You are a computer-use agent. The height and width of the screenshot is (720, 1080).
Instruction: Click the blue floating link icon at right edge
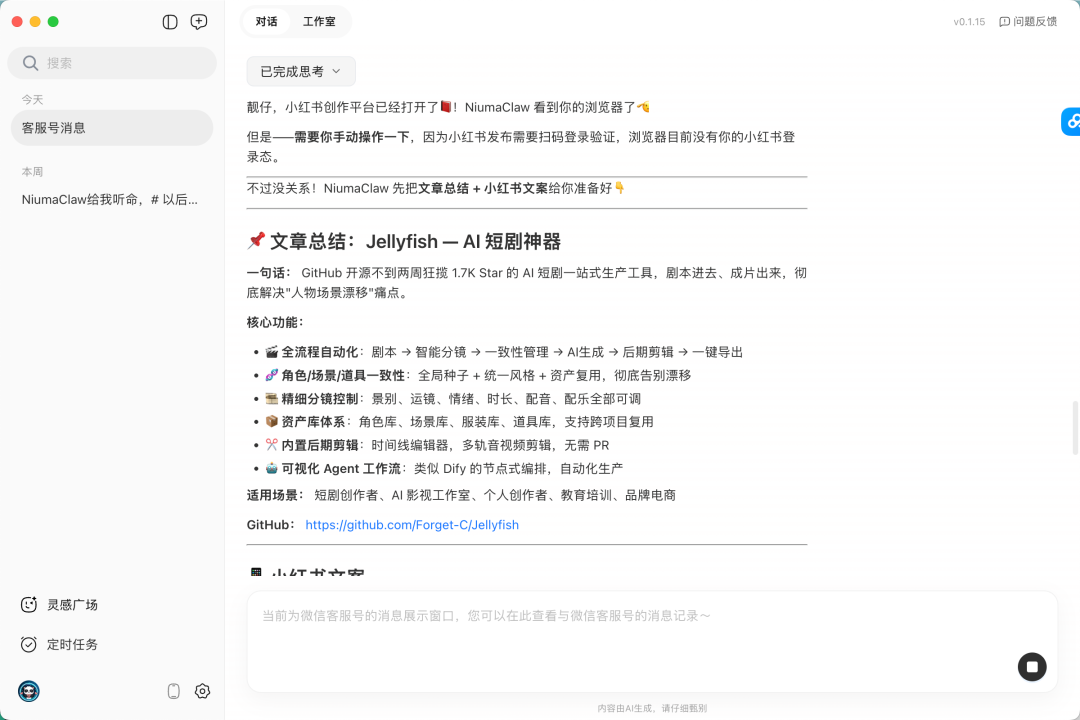[1071, 122]
